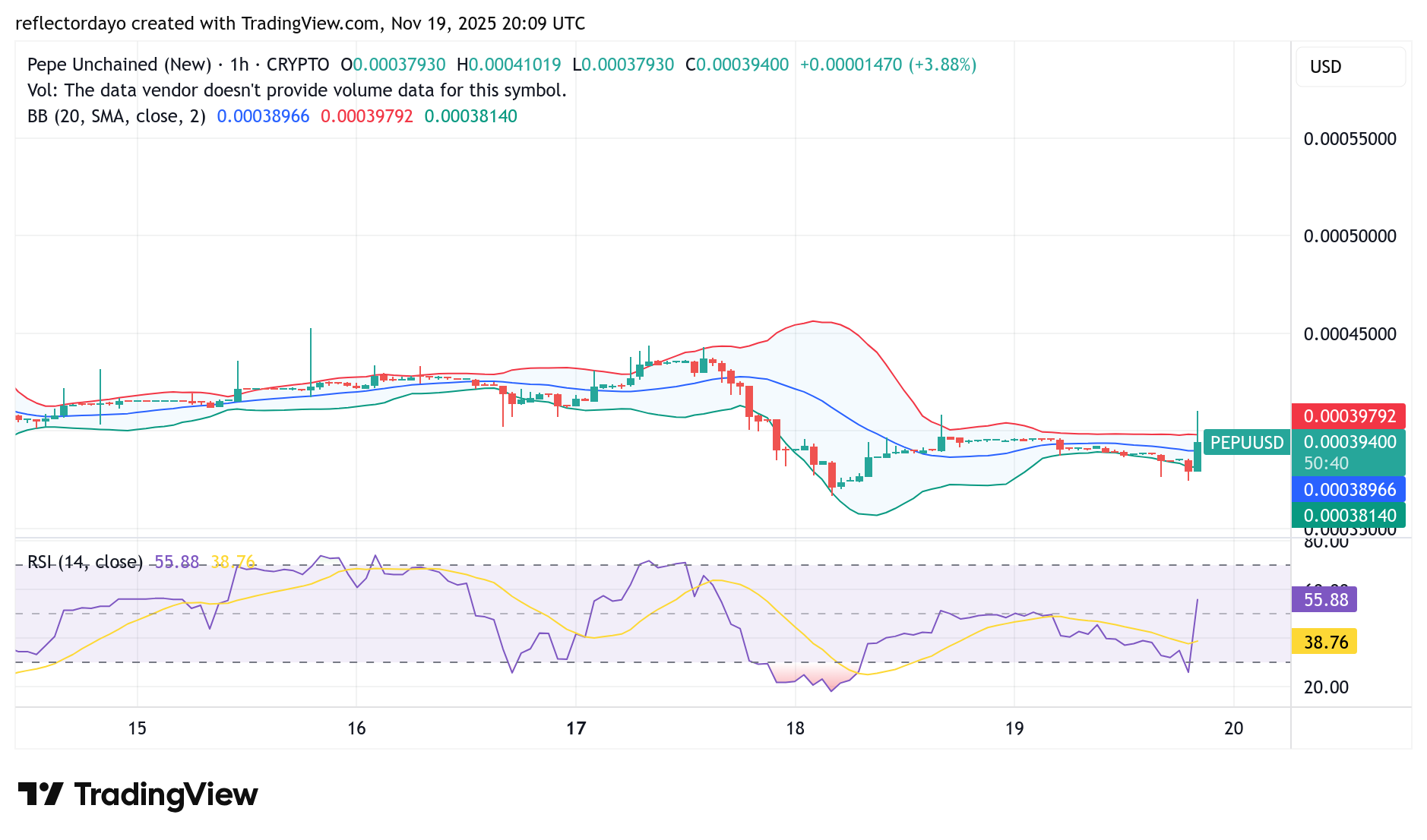Select the RSI (14, close) indicator legend
This screenshot has height=840, width=1427.
pos(85,562)
